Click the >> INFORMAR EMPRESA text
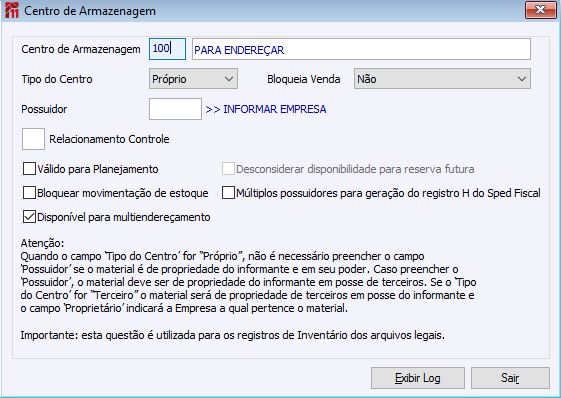This screenshot has height=398, width=561. [x=266, y=109]
